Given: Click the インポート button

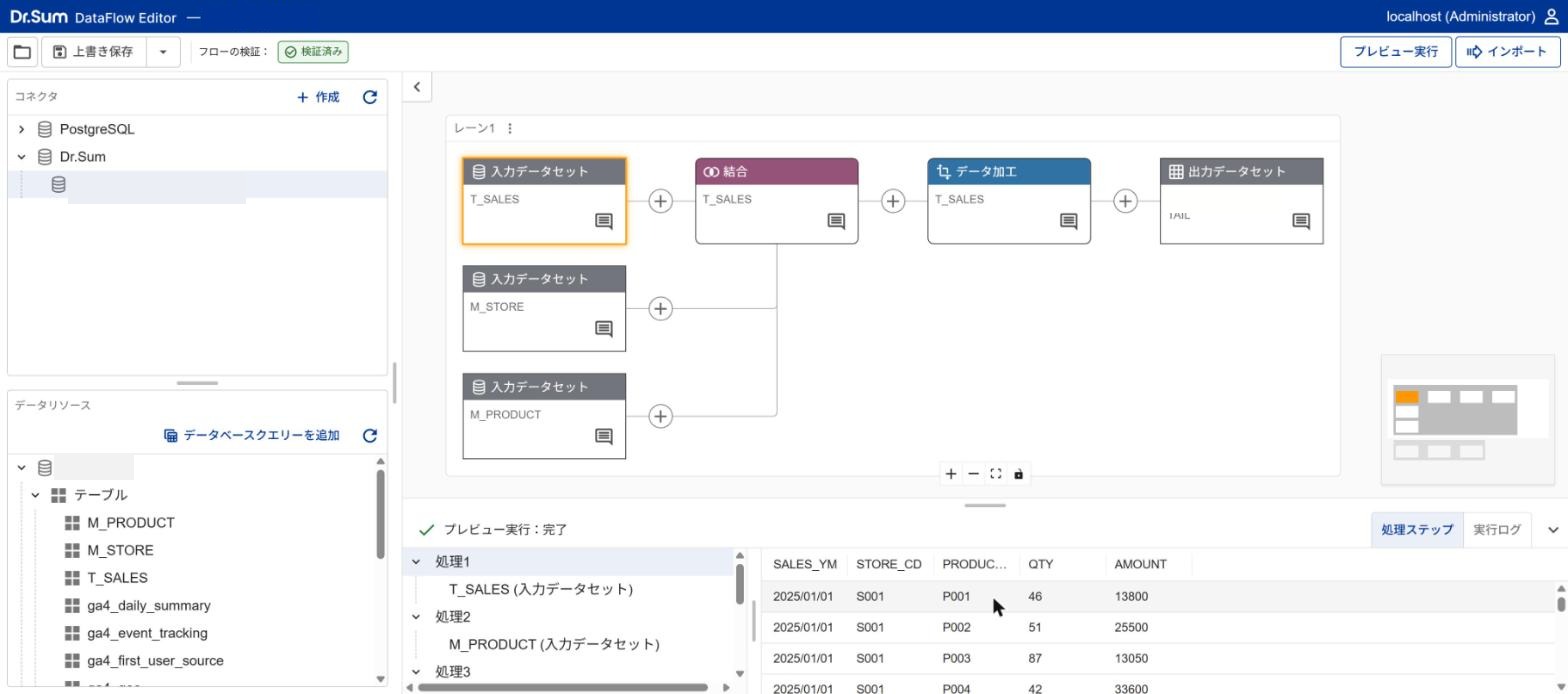Looking at the screenshot, I should click(1507, 52).
